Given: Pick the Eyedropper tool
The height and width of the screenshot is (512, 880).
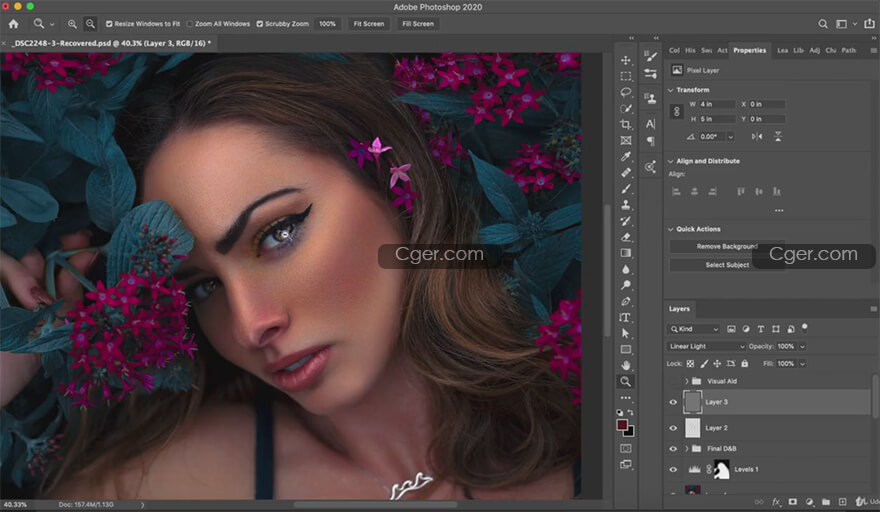Looking at the screenshot, I should click(626, 156).
